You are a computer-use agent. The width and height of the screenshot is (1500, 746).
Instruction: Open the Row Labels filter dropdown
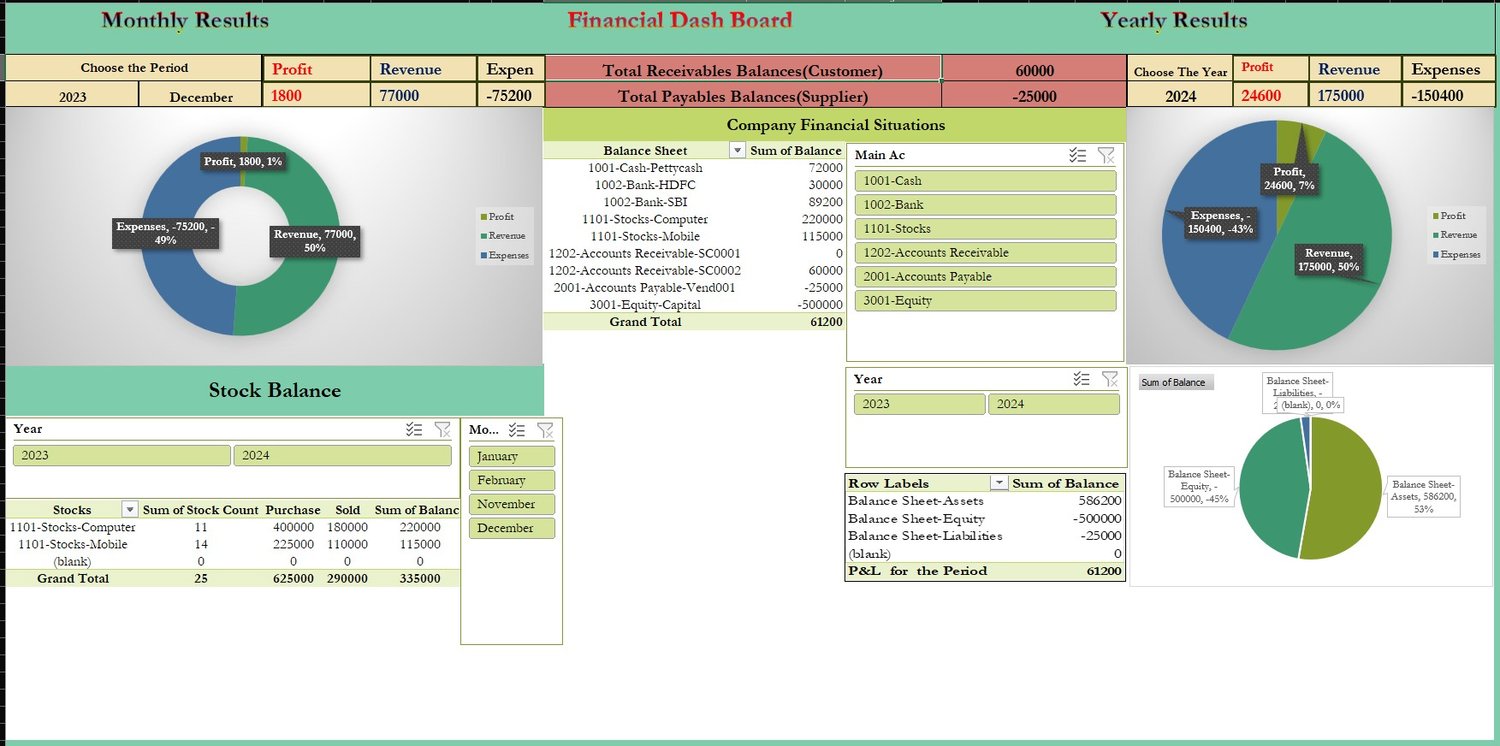pyautogui.click(x=999, y=483)
